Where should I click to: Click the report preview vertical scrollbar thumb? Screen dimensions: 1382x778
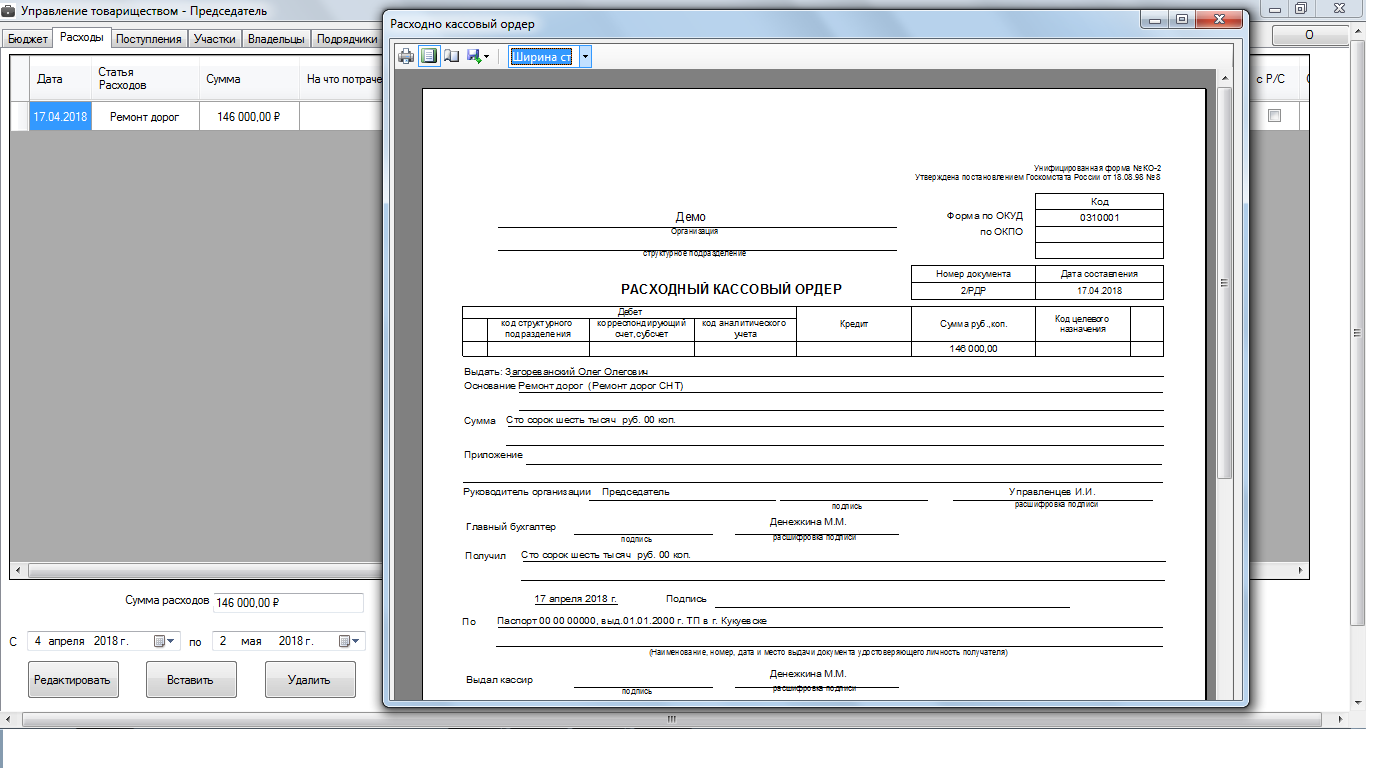(x=1224, y=282)
